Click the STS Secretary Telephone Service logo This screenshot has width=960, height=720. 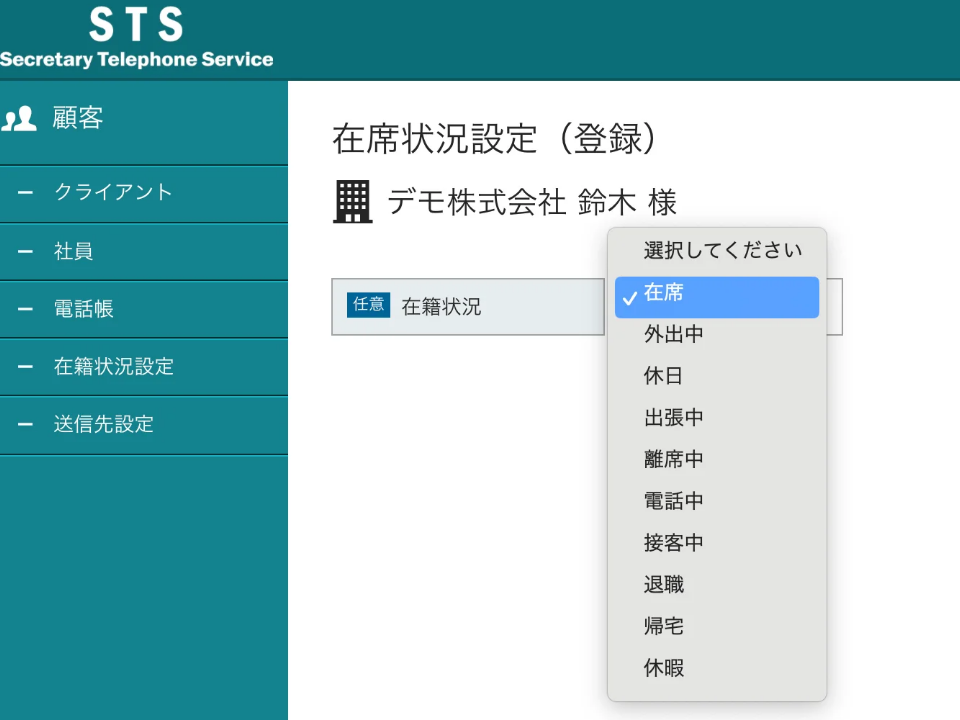pos(136,40)
